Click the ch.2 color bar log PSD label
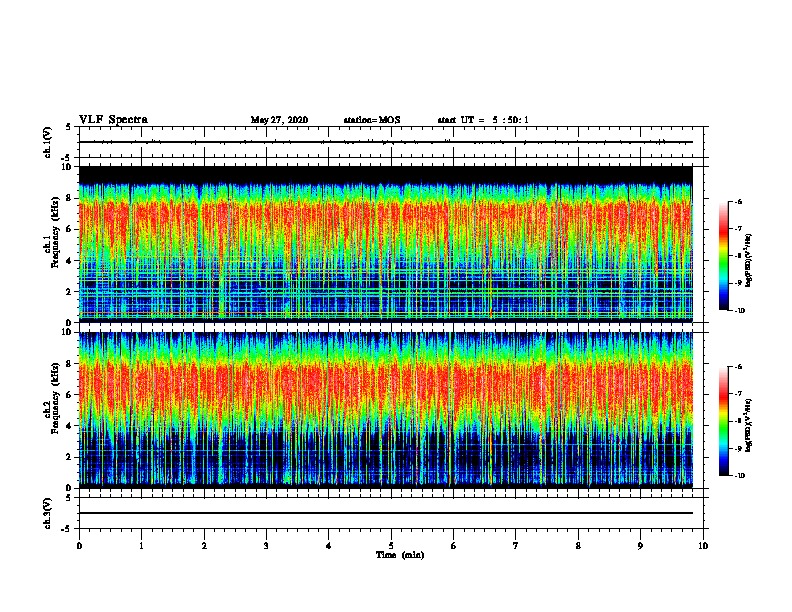The height and width of the screenshot is (612, 792). click(748, 425)
